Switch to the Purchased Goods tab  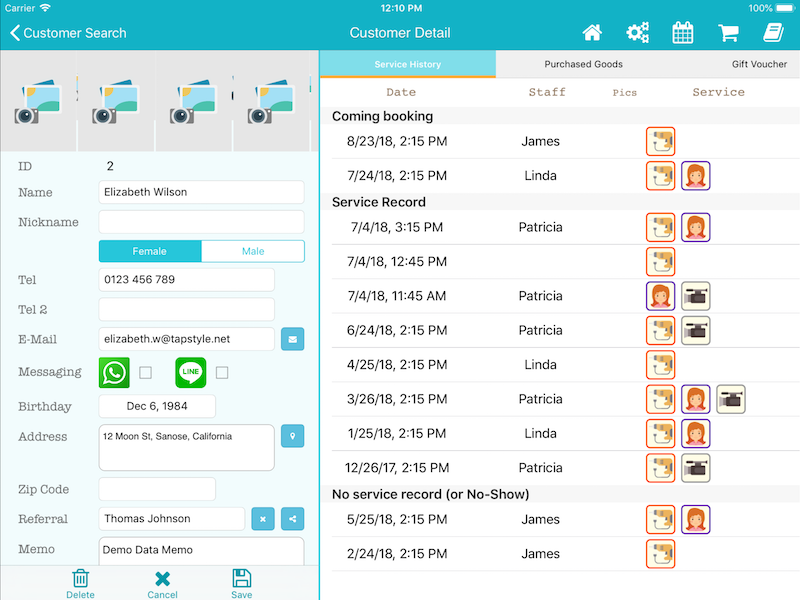[x=583, y=64]
